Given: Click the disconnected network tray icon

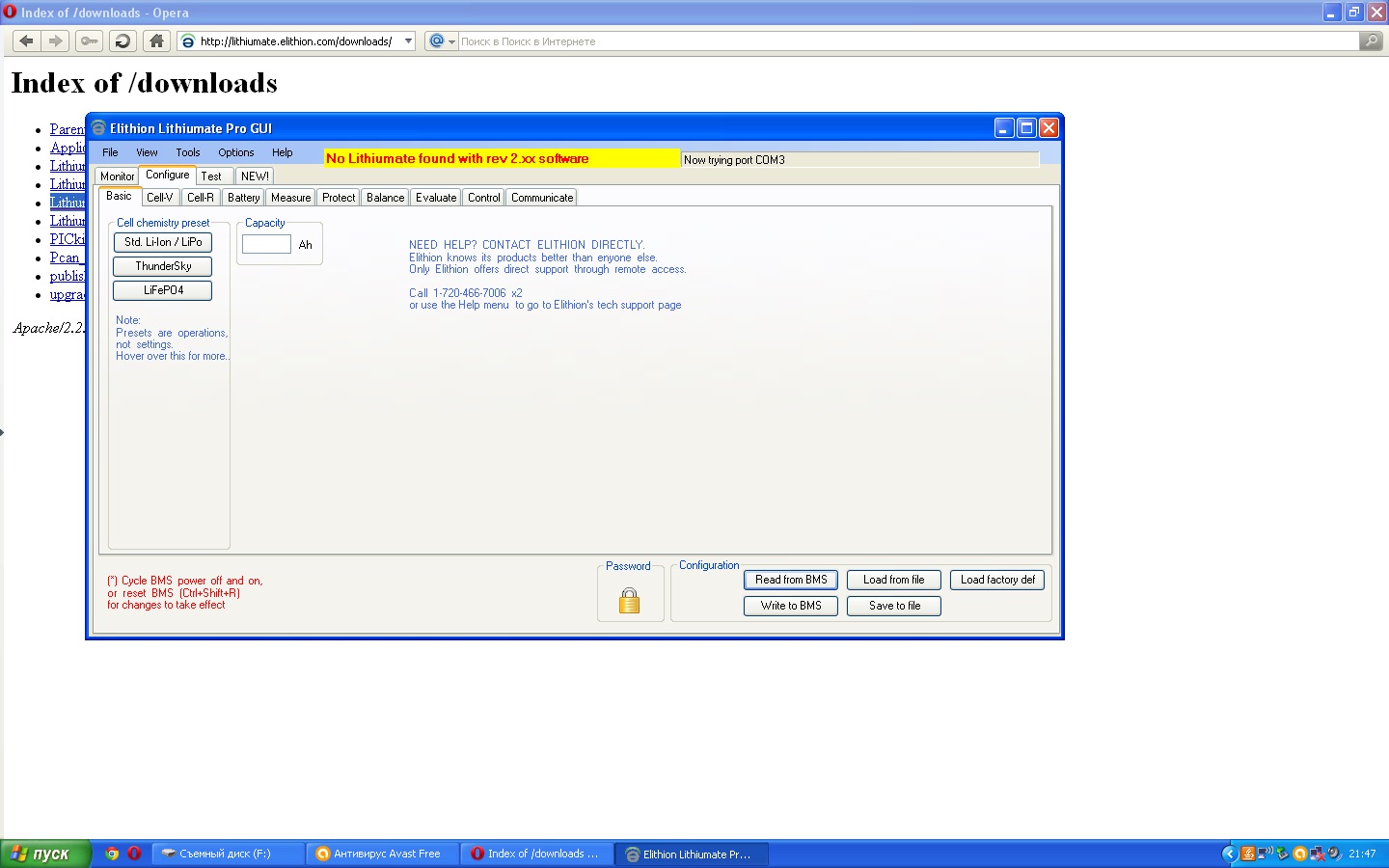Looking at the screenshot, I should pos(1318,854).
